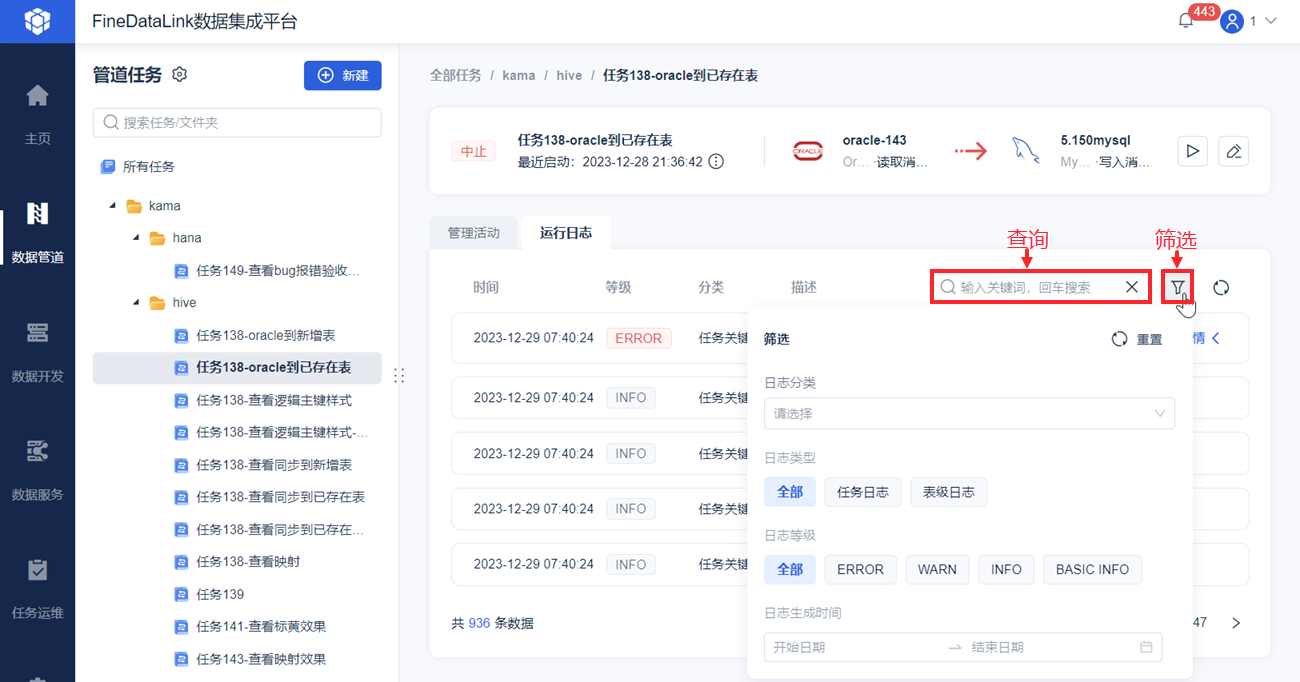The width and height of the screenshot is (1300, 682).
Task: Open task 任务138-oracle到新增表
Action: coord(267,335)
